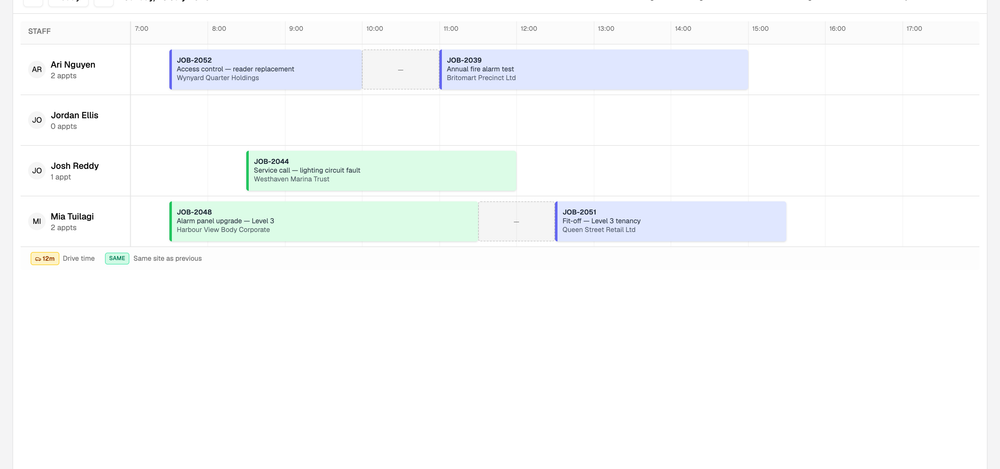Open the JOB-2039 annual fire alarm test

[594, 70]
